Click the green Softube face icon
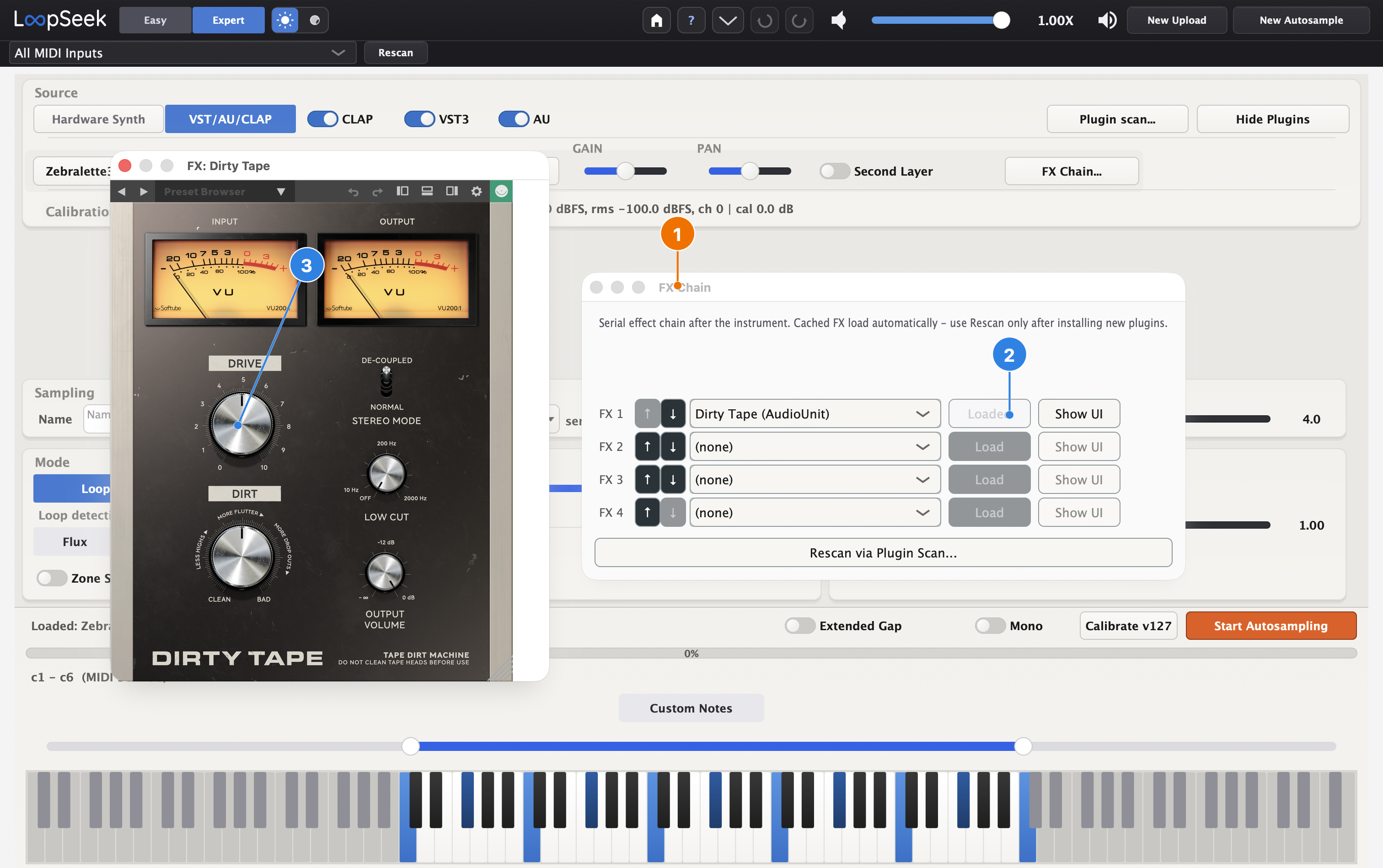Screen dimensions: 1383x868 click(501, 191)
